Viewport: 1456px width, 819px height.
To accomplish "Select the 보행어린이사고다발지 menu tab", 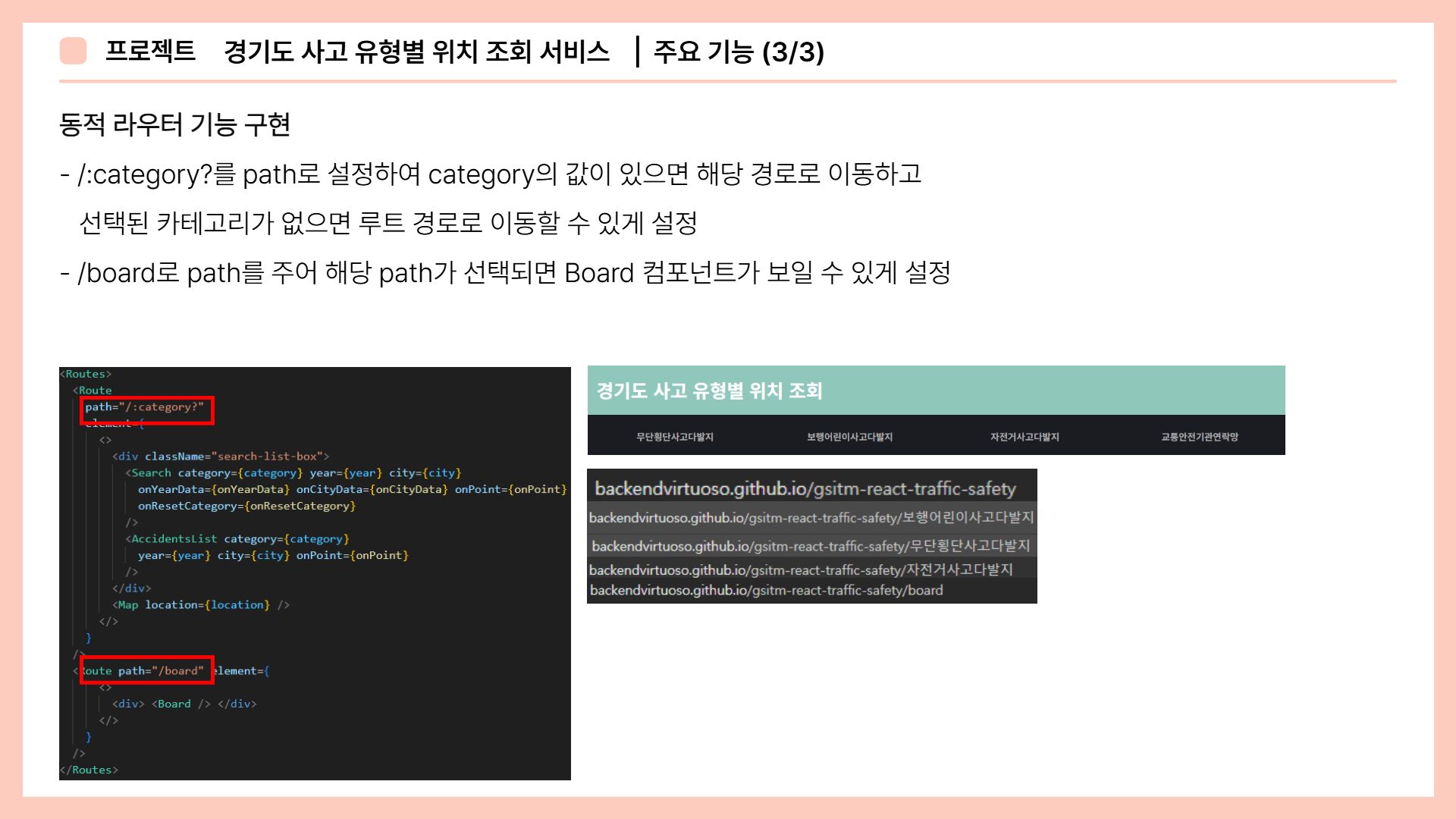I will click(849, 437).
